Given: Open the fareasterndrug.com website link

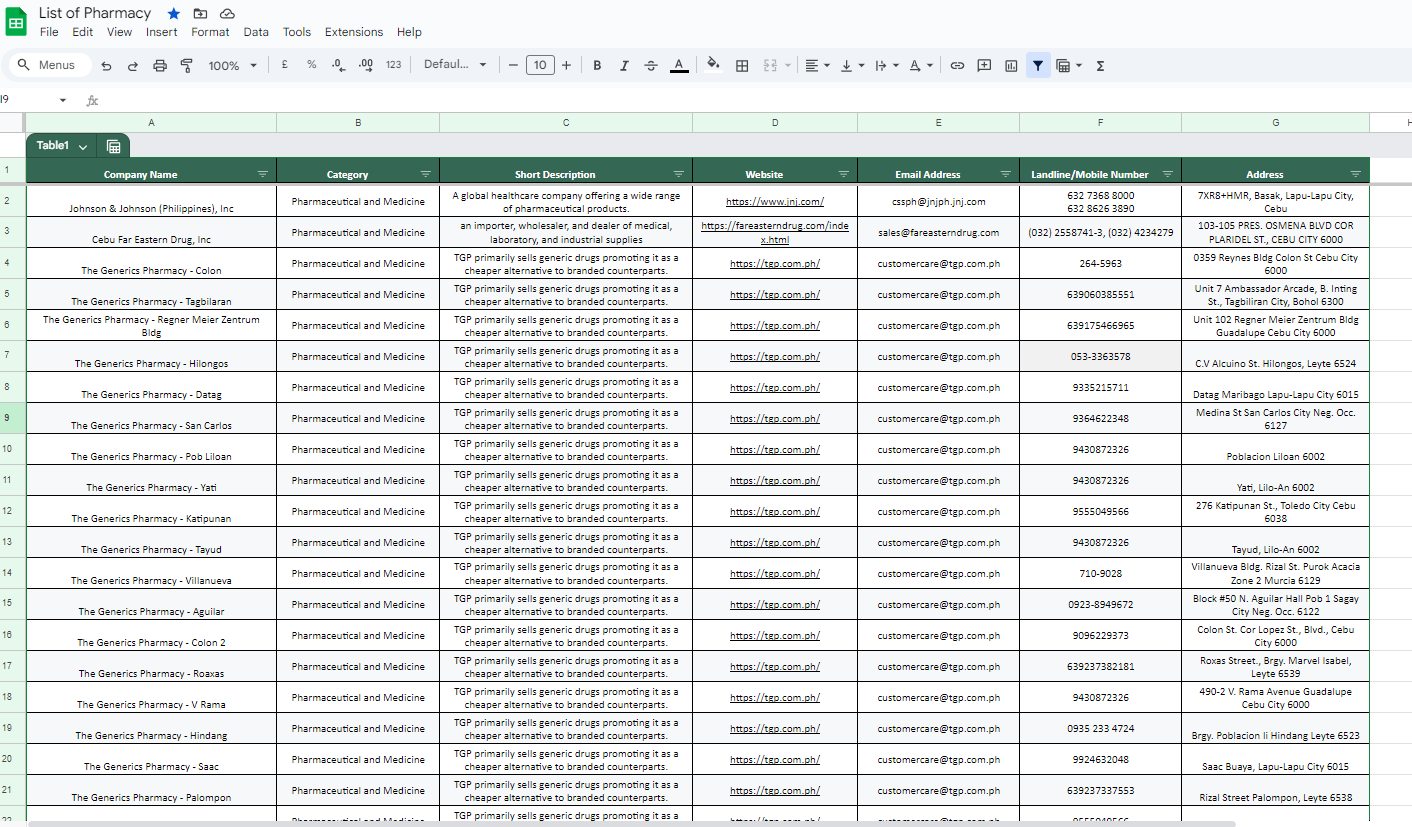Looking at the screenshot, I should pyautogui.click(x=775, y=233).
